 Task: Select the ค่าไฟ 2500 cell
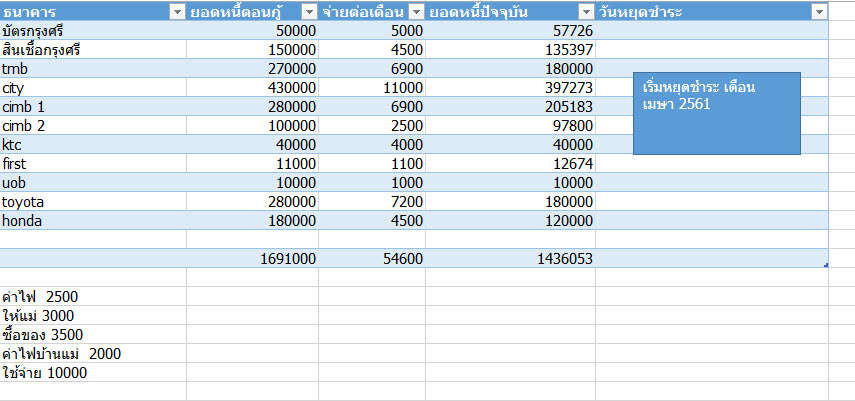(93, 297)
